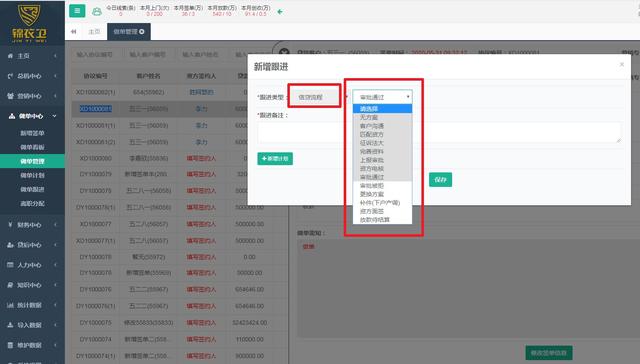
Task: Click the double-arrow tab scroll back icon
Action: coord(73,31)
